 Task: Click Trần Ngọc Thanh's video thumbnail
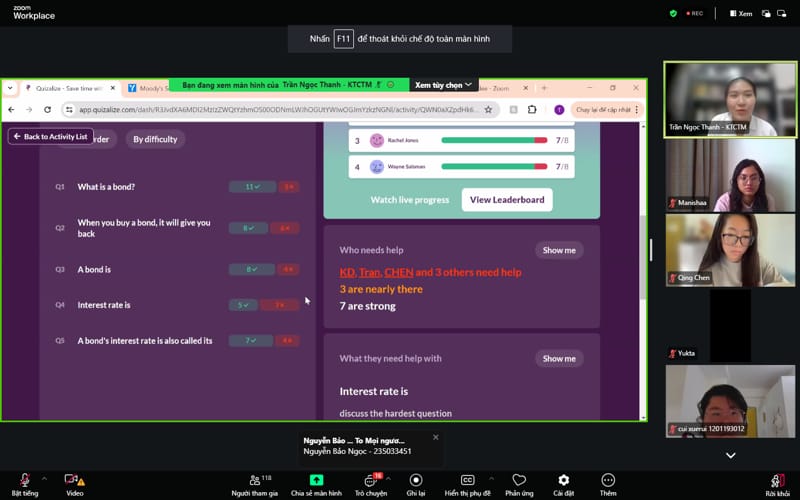point(730,99)
